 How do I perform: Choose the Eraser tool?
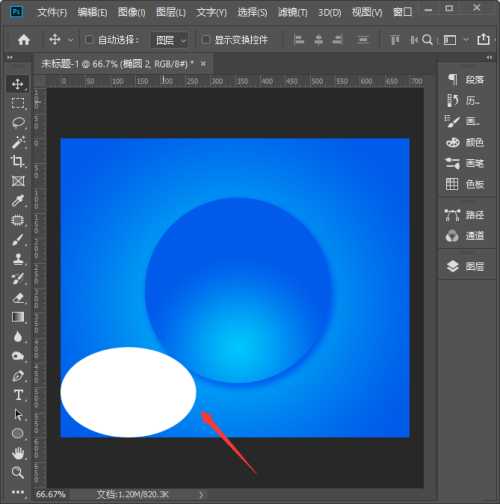pyautogui.click(x=18, y=298)
